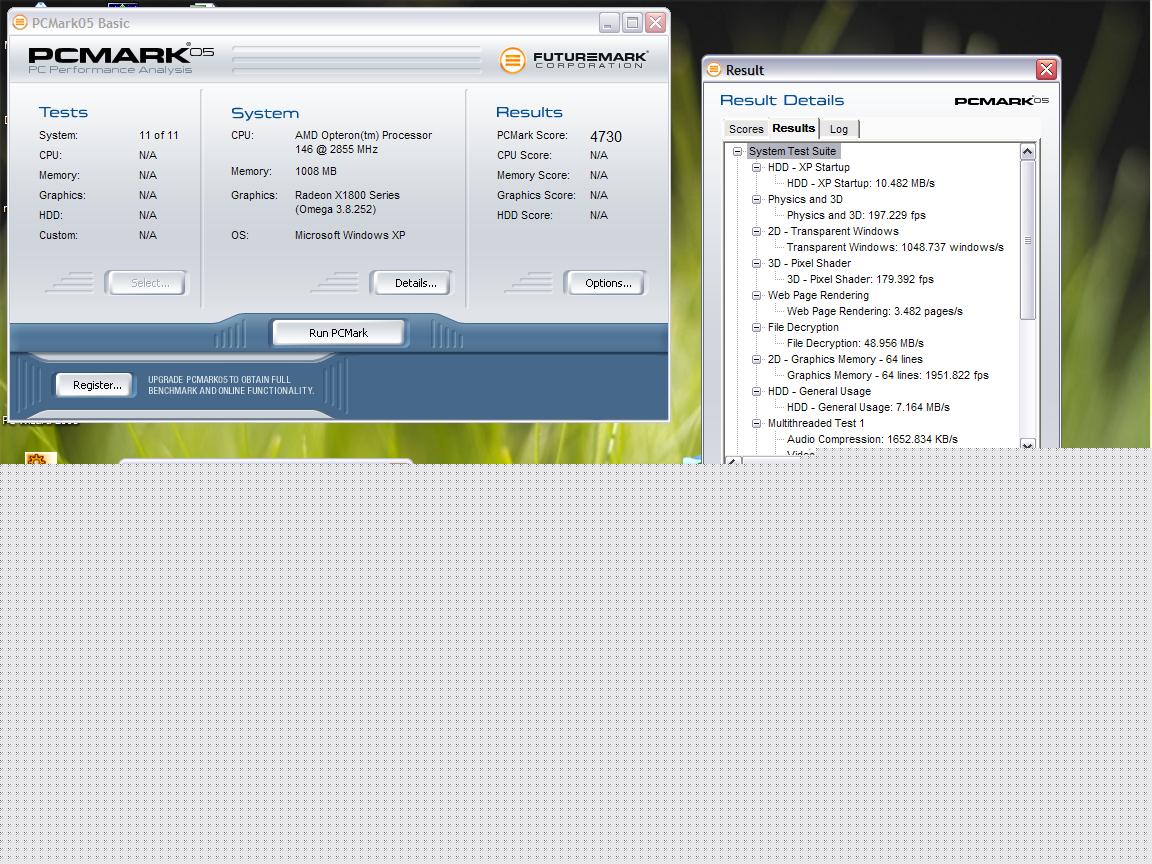
Task: Click the Radeon X1800 Series text
Action: pyautogui.click(x=347, y=195)
